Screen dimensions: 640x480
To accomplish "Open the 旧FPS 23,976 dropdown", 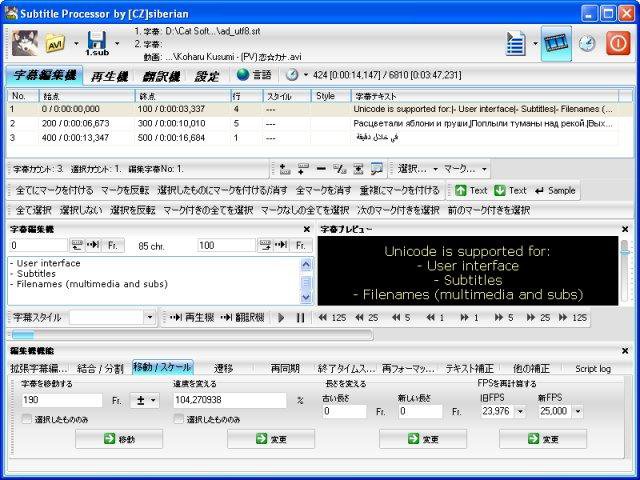I will pos(520,411).
